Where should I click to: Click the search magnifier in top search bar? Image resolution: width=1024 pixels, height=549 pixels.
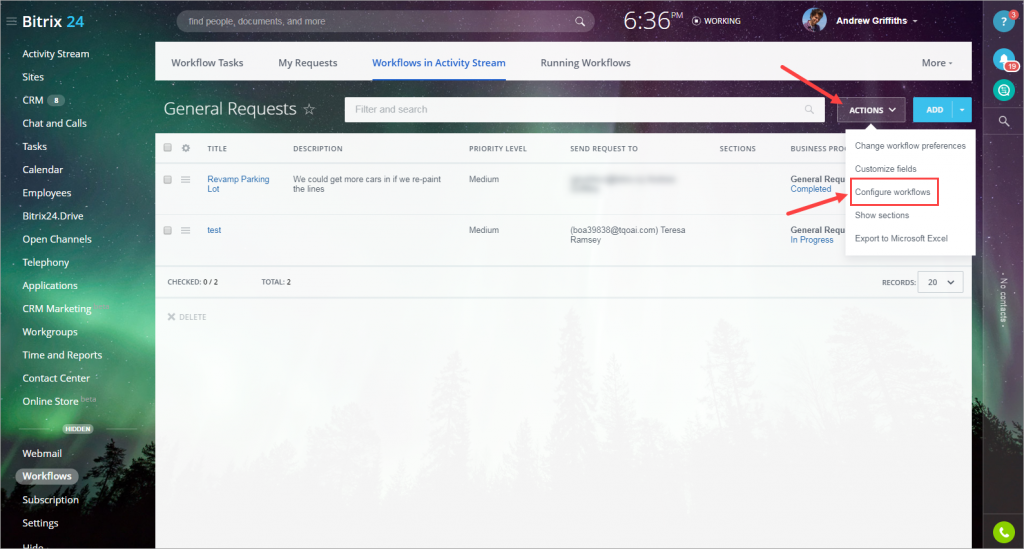coord(579,22)
